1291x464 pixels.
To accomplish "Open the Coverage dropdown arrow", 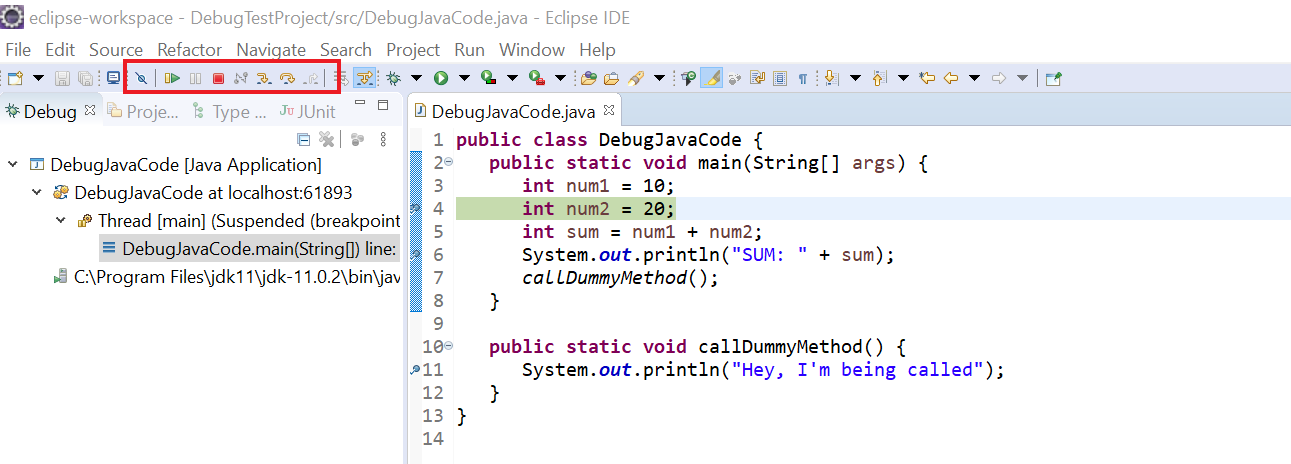I will click(512, 77).
